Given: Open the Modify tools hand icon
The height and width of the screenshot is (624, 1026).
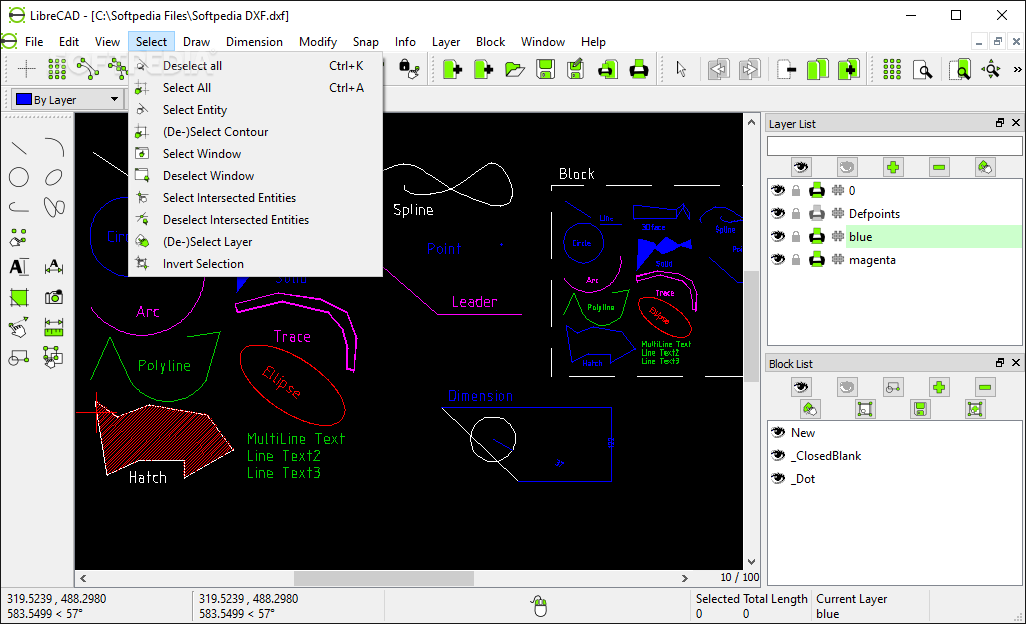Looking at the screenshot, I should point(19,327).
